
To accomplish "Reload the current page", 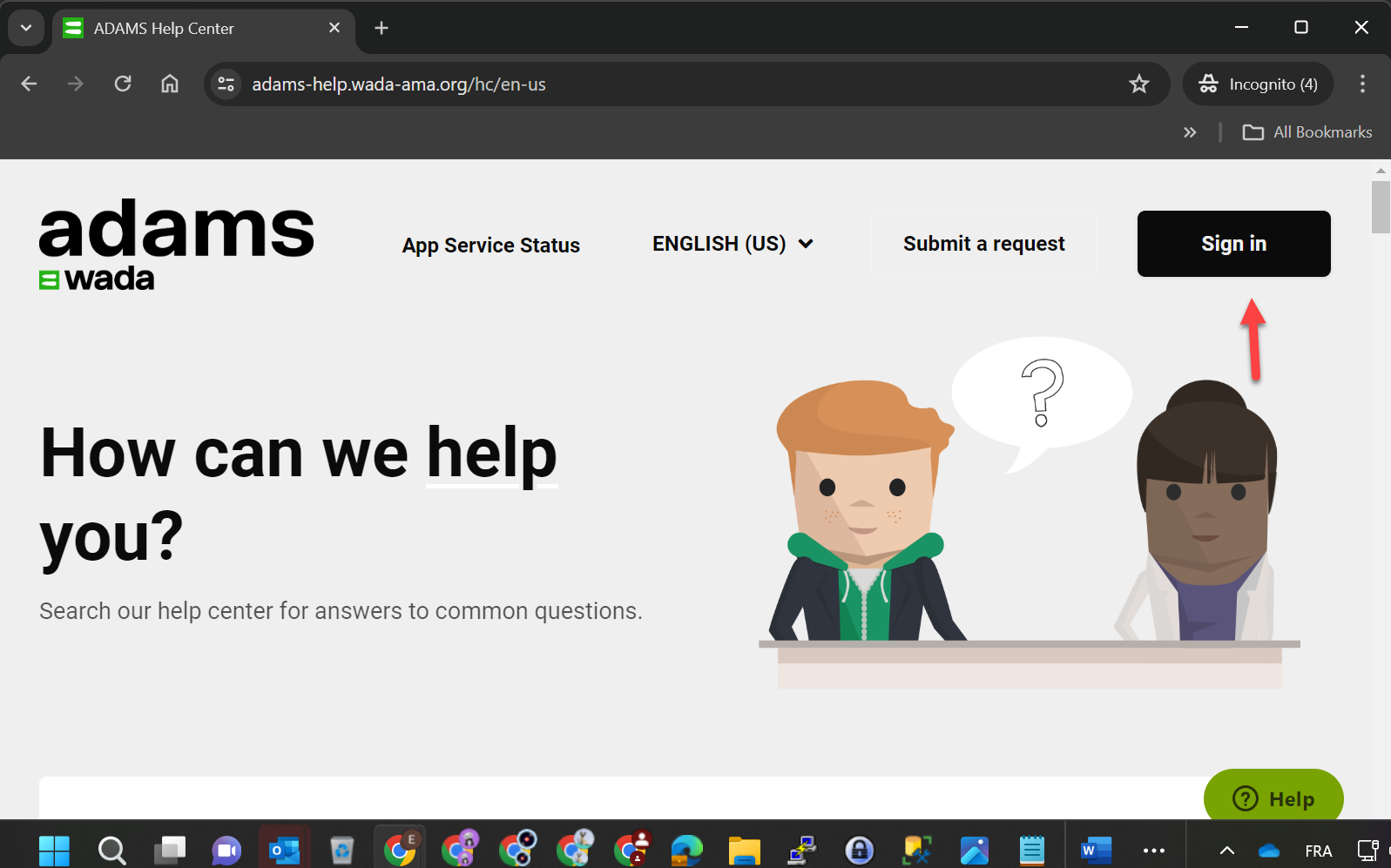I will click(x=123, y=84).
